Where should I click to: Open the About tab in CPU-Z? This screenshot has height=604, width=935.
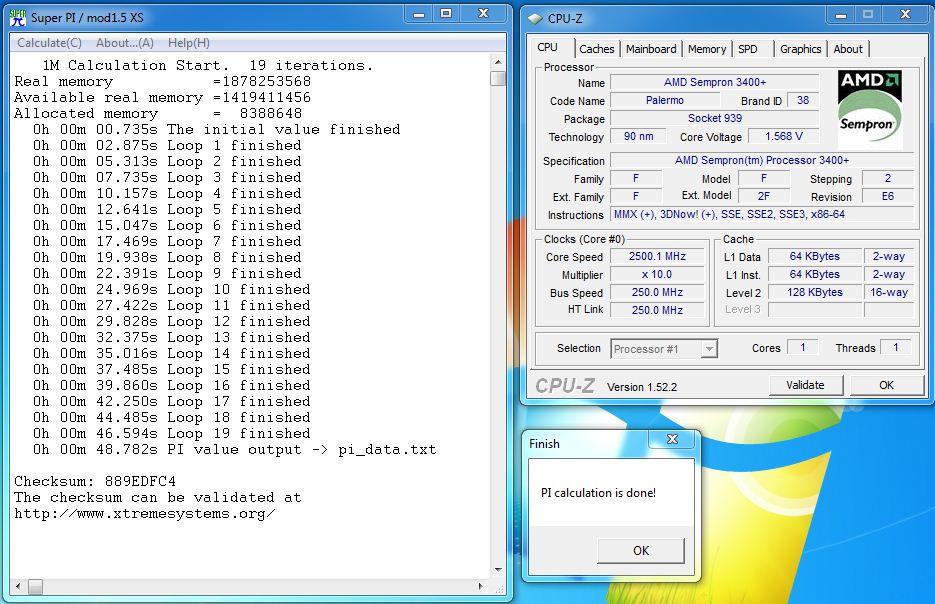[x=847, y=49]
